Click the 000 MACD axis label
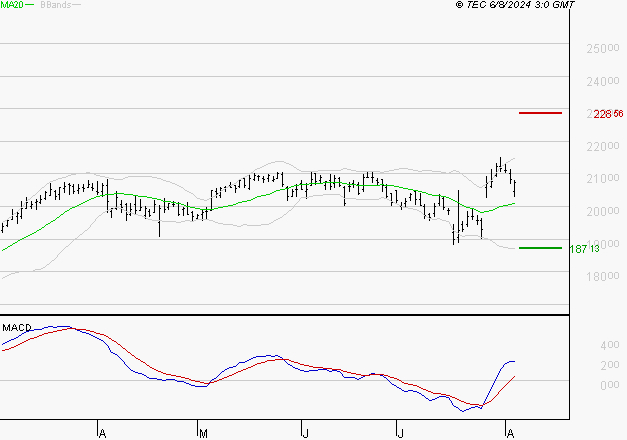Image resolution: width=627 pixels, height=440 pixels. point(610,385)
